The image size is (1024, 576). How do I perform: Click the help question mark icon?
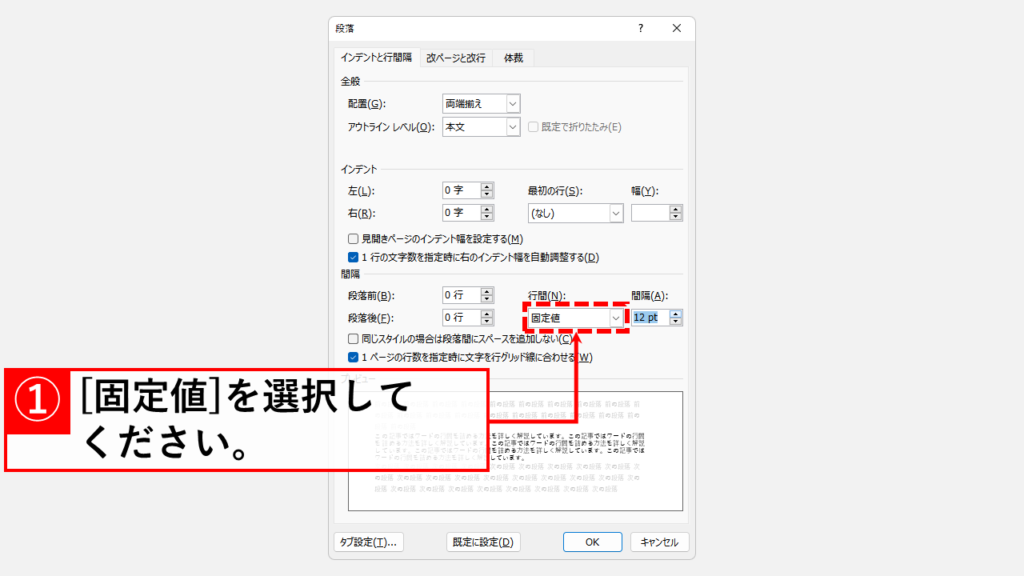coord(641,29)
